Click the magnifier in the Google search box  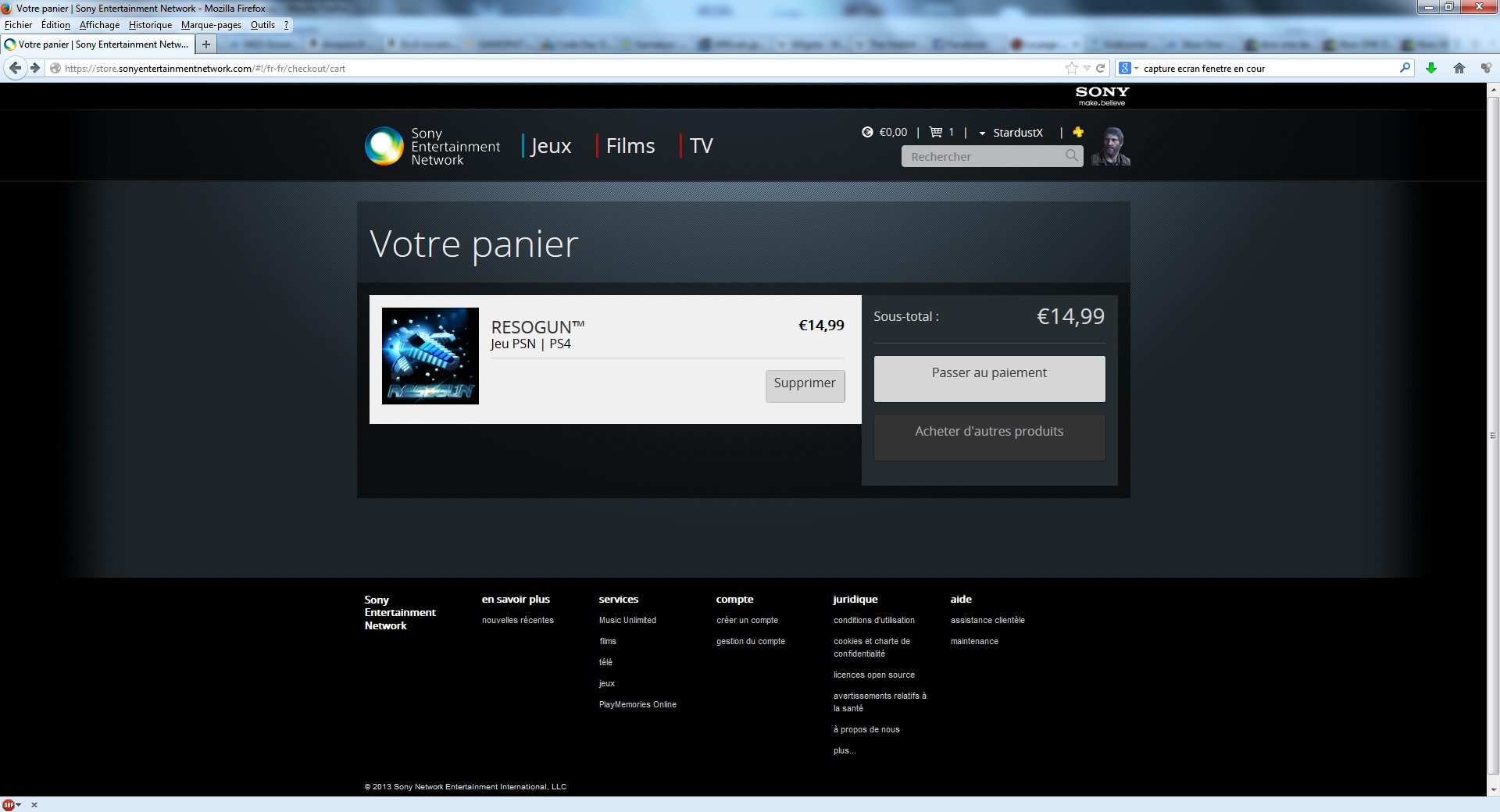pos(1405,68)
